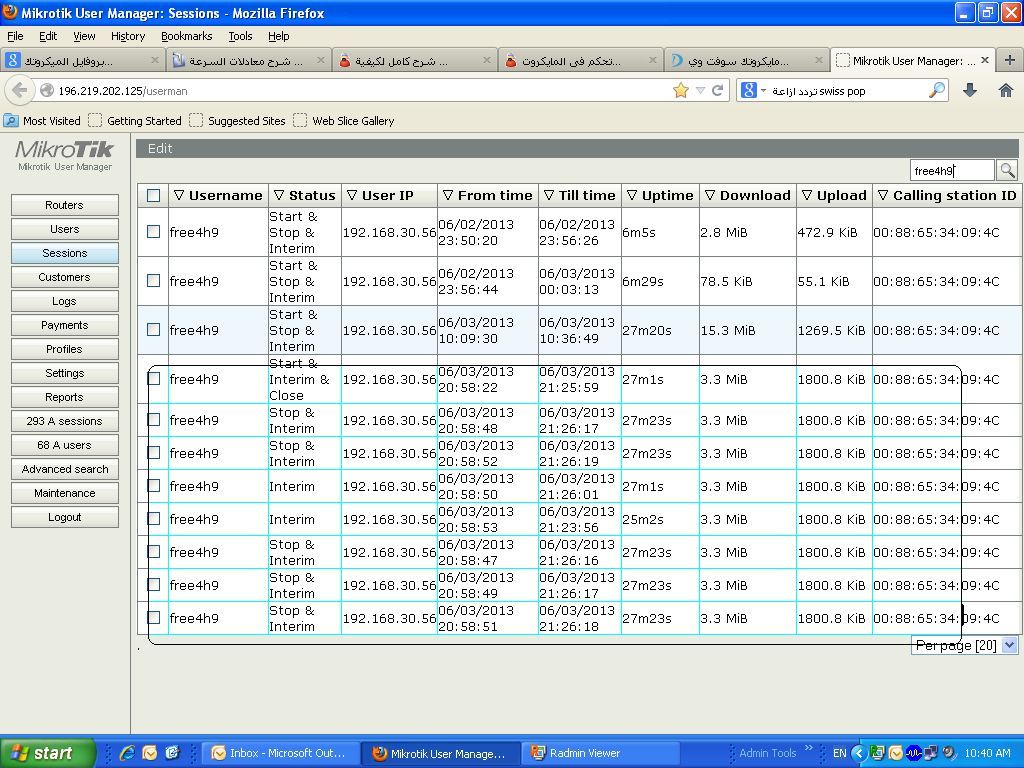Open the Maintenance section
This screenshot has width=1024, height=768.
click(x=65, y=493)
